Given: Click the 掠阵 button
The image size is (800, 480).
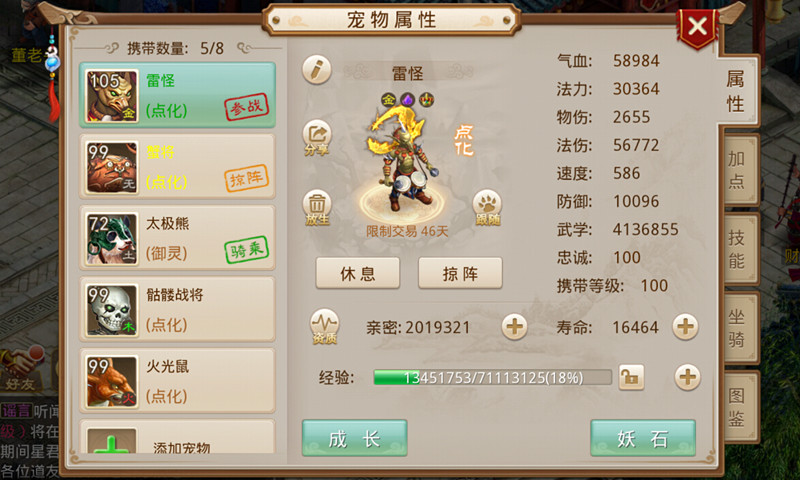Looking at the screenshot, I should [460, 273].
